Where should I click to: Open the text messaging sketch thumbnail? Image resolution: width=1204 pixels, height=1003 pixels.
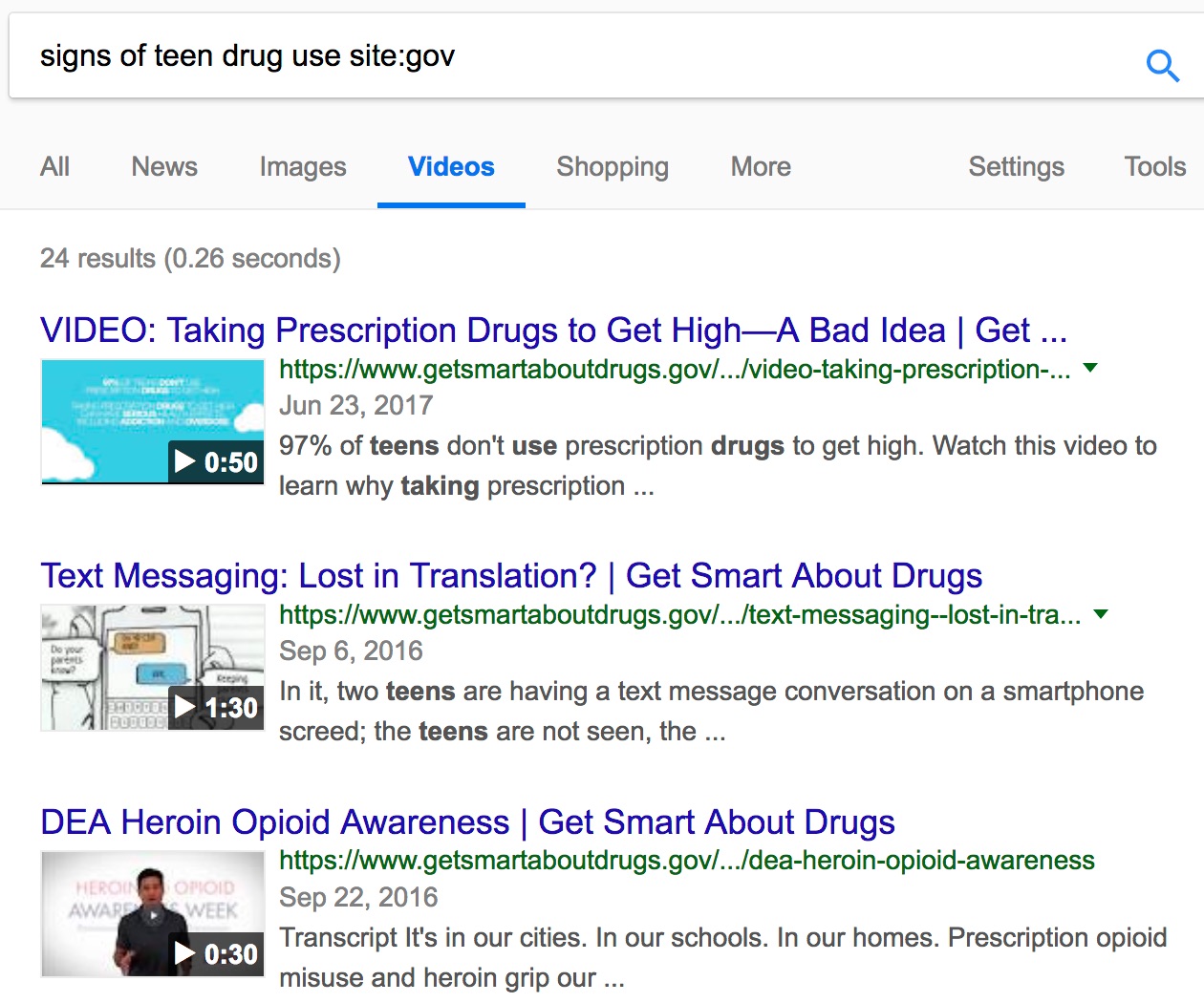click(152, 668)
